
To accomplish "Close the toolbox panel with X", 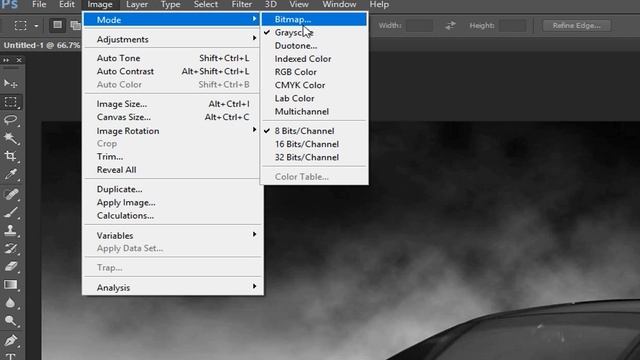I will (x=19, y=60).
